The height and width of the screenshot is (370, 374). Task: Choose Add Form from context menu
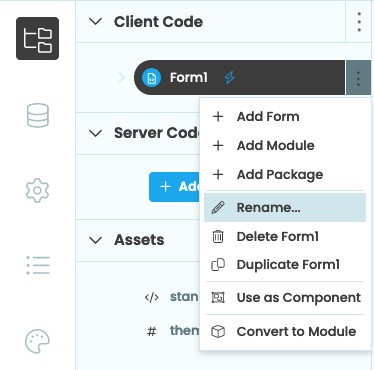pyautogui.click(x=285, y=117)
